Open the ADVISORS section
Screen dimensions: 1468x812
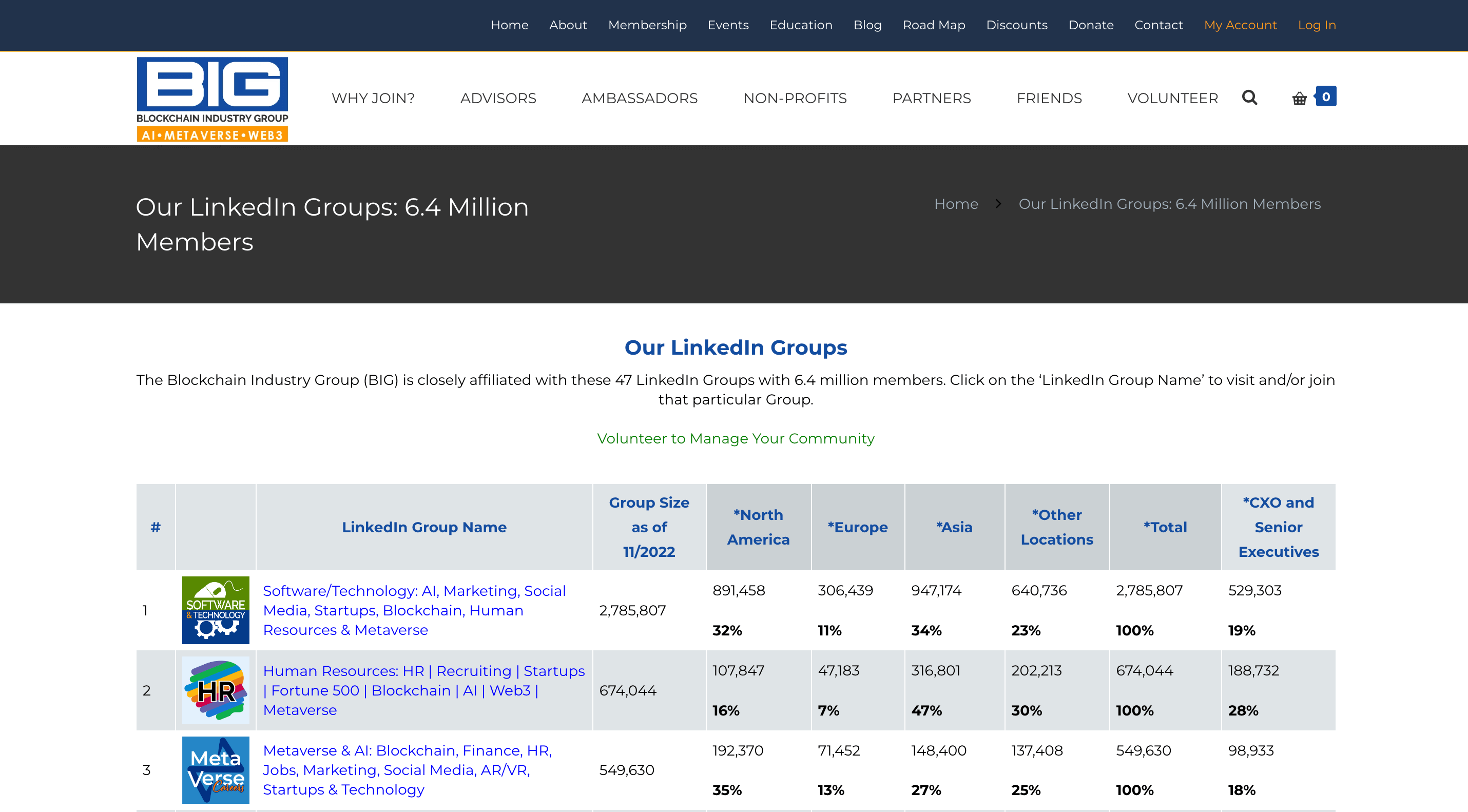[498, 98]
